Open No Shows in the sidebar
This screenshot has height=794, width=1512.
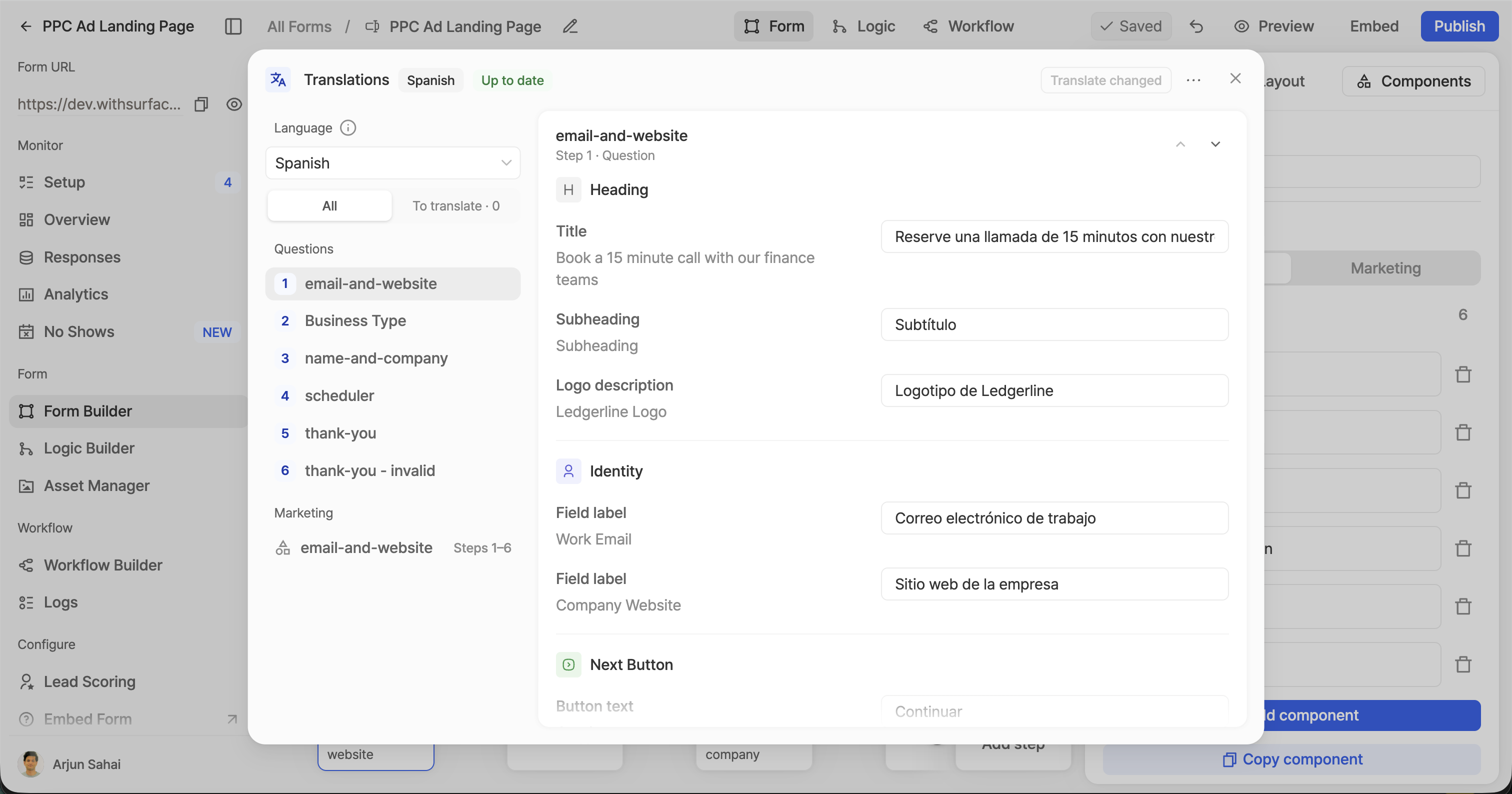pos(127,332)
